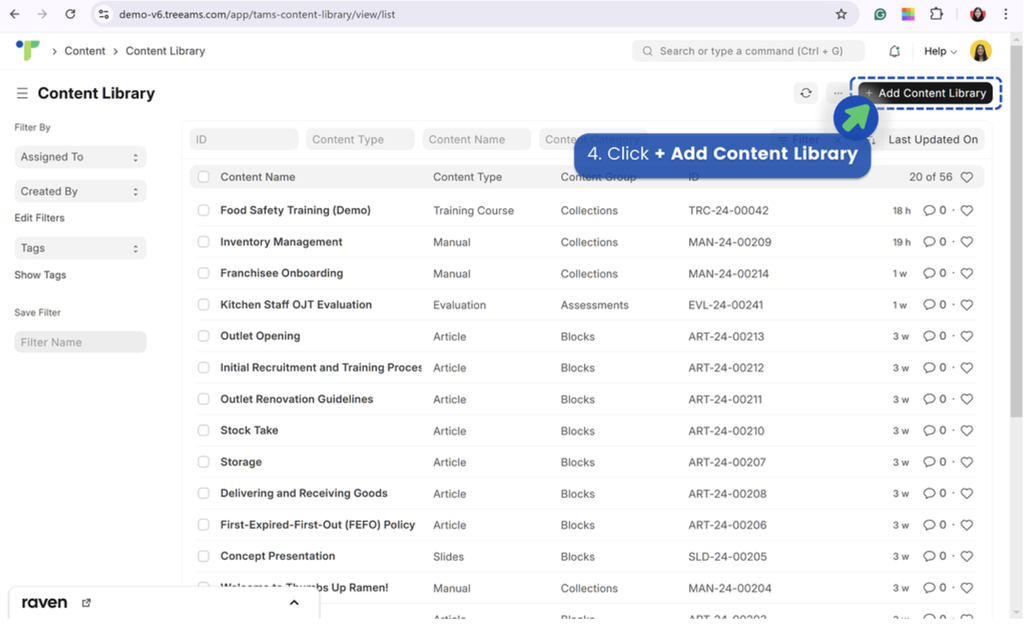Click Add Content Library button
This screenshot has height=626, width=1024.
[x=925, y=93]
